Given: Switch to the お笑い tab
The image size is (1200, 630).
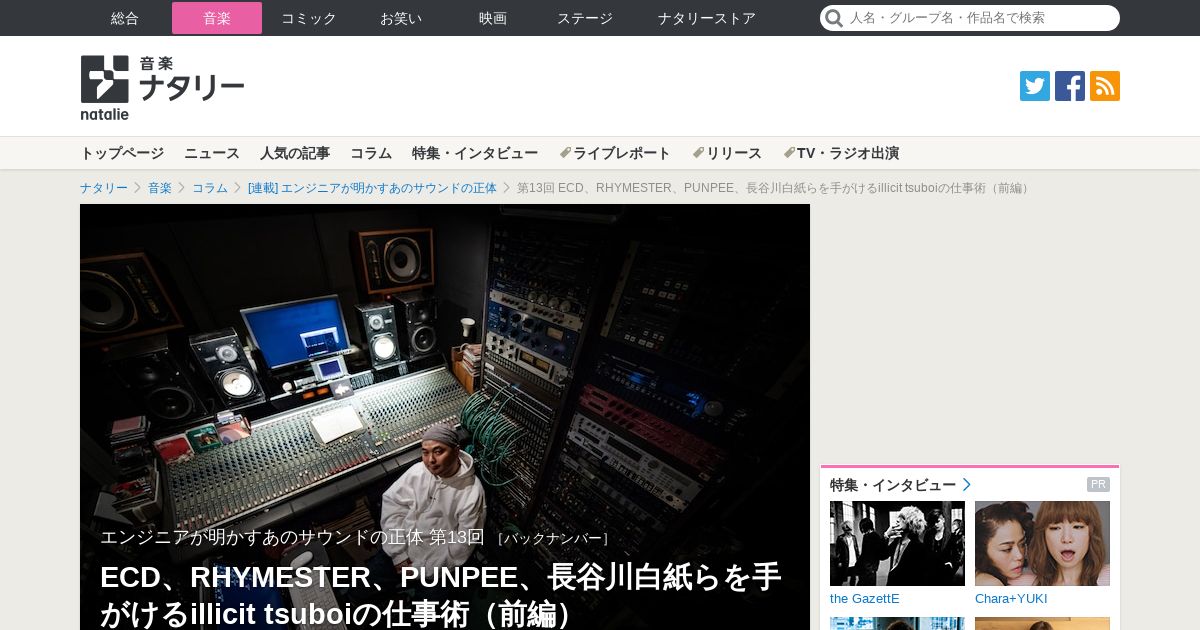Looking at the screenshot, I should 401,18.
